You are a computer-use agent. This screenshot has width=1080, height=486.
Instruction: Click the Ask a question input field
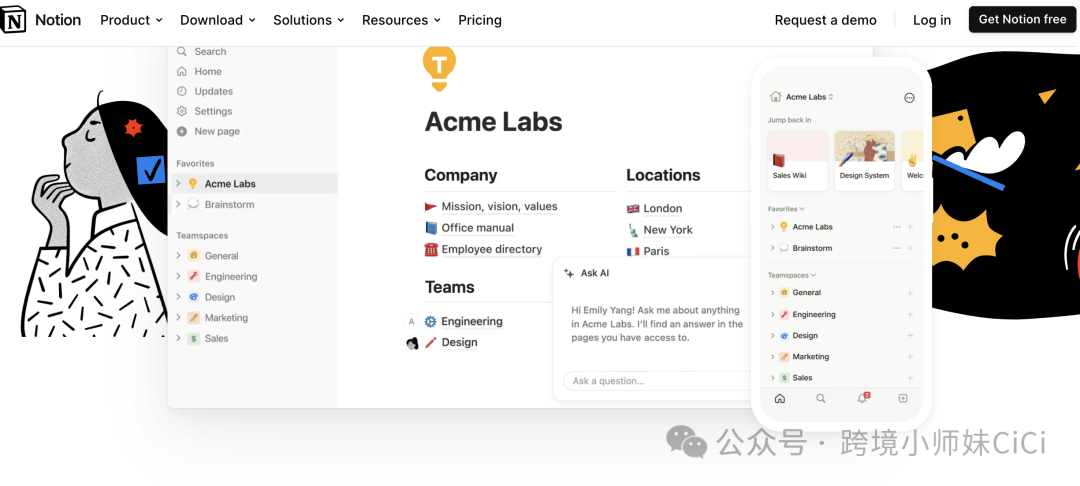pos(658,381)
